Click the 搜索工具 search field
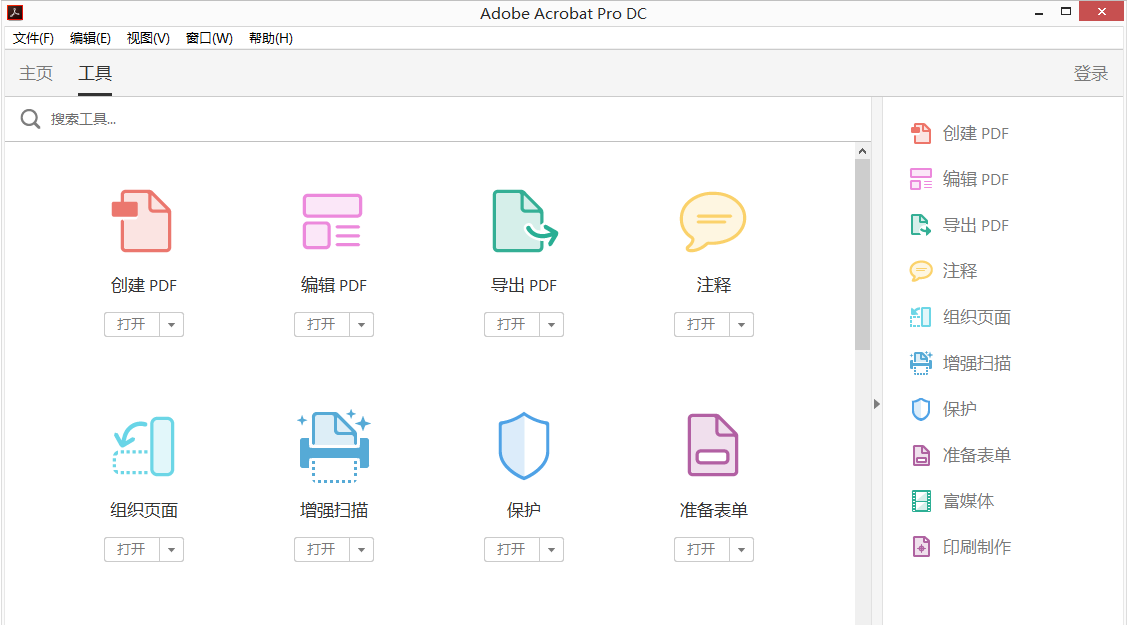This screenshot has width=1128, height=625. point(439,119)
